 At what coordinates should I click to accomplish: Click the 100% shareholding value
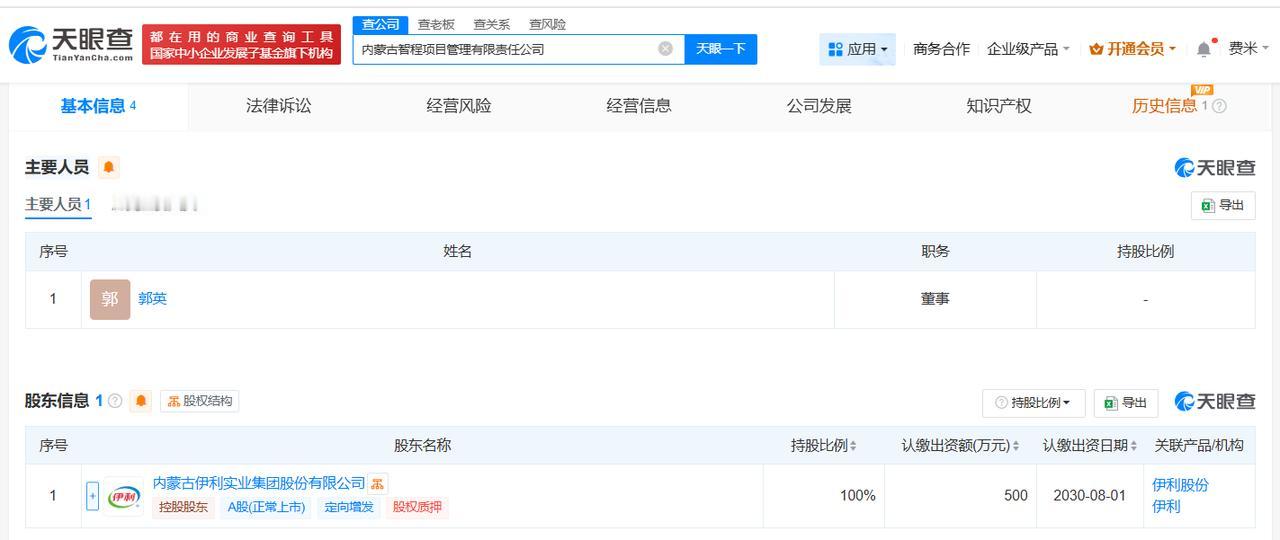(x=858, y=496)
